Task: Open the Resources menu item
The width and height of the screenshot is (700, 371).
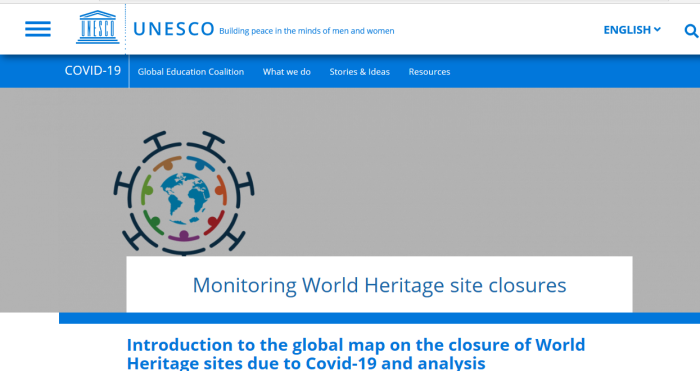Action: (429, 72)
